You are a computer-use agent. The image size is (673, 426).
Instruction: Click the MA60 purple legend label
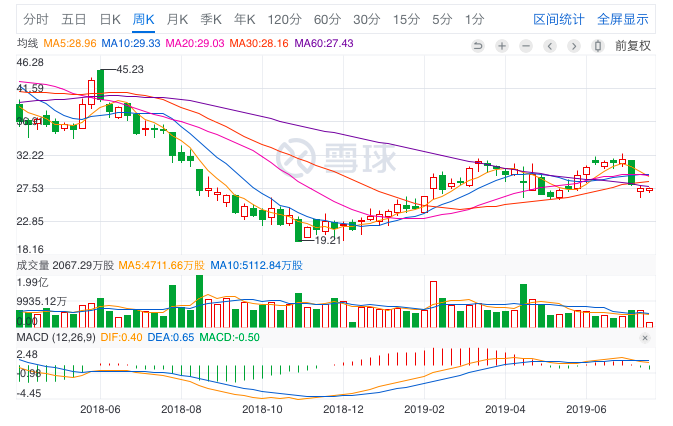[x=324, y=43]
